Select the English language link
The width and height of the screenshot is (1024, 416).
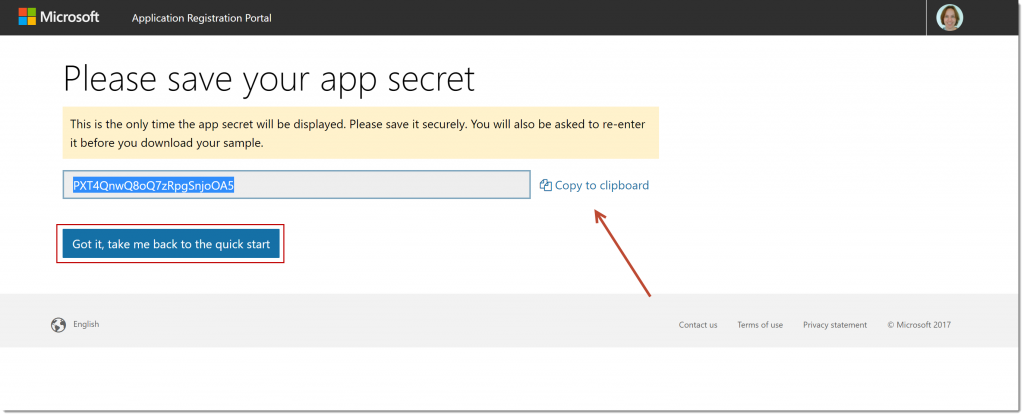86,324
